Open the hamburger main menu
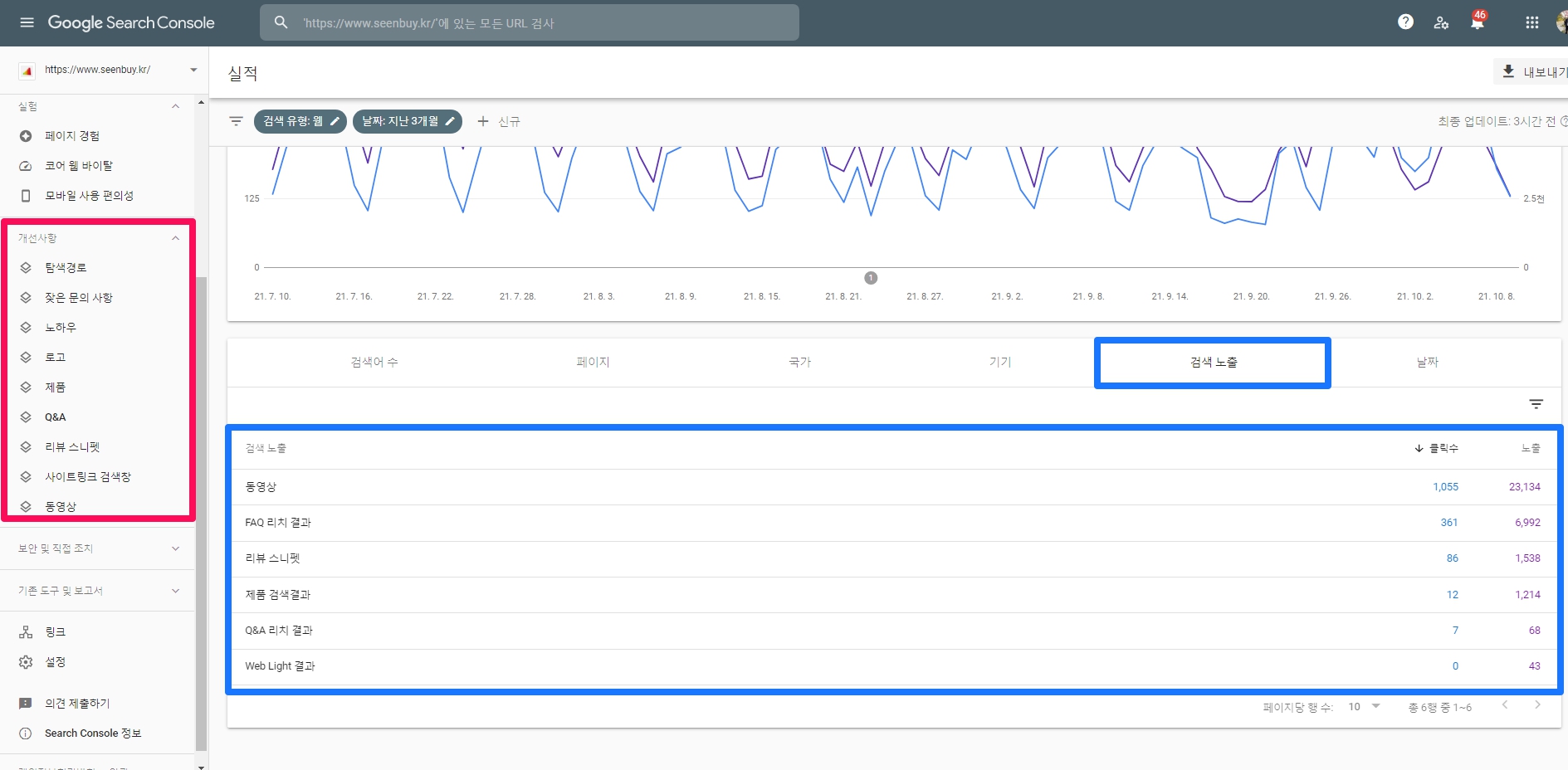1568x770 pixels. [27, 22]
